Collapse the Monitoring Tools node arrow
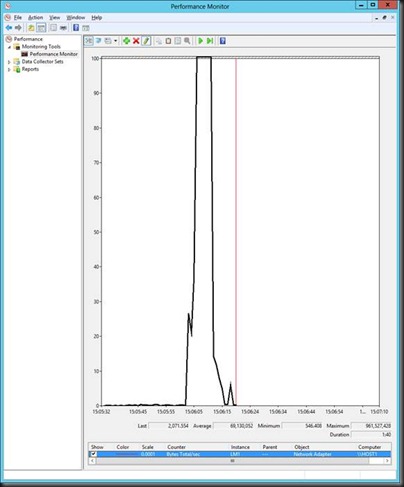Screen dimensions: 404x487 click(x=10, y=47)
